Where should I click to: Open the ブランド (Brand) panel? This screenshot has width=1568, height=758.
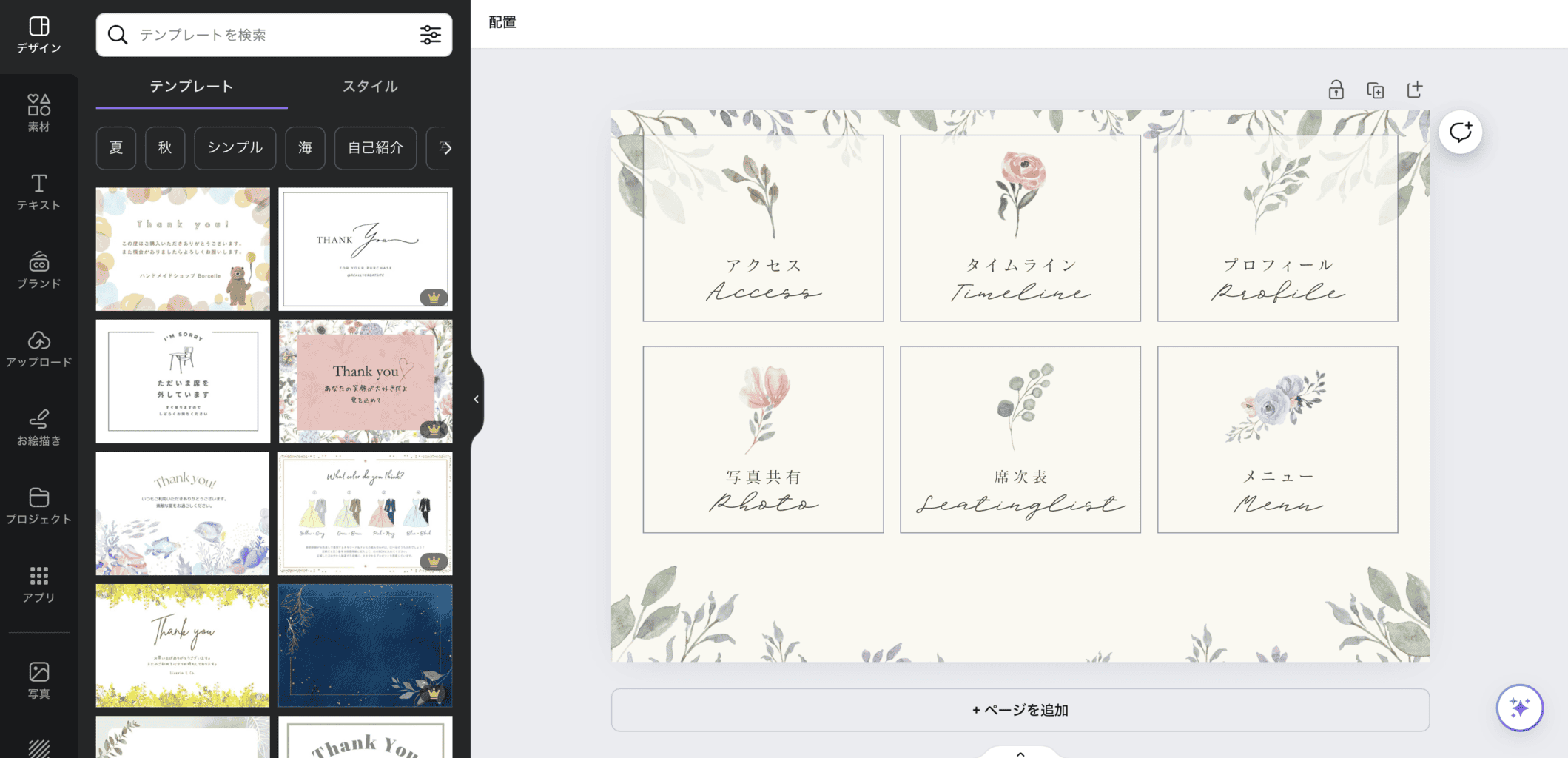click(x=38, y=270)
